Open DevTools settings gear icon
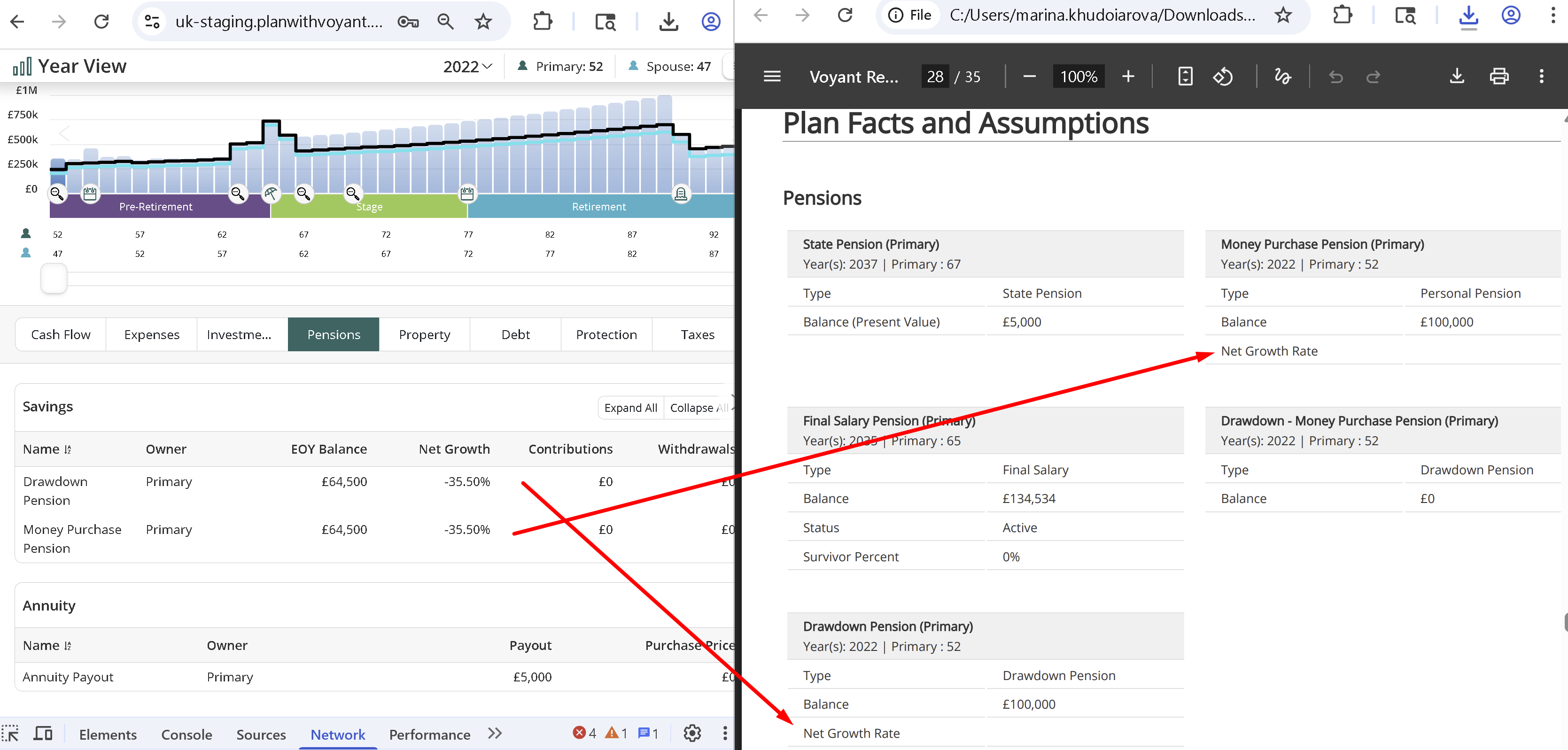1568x750 pixels. [x=692, y=734]
